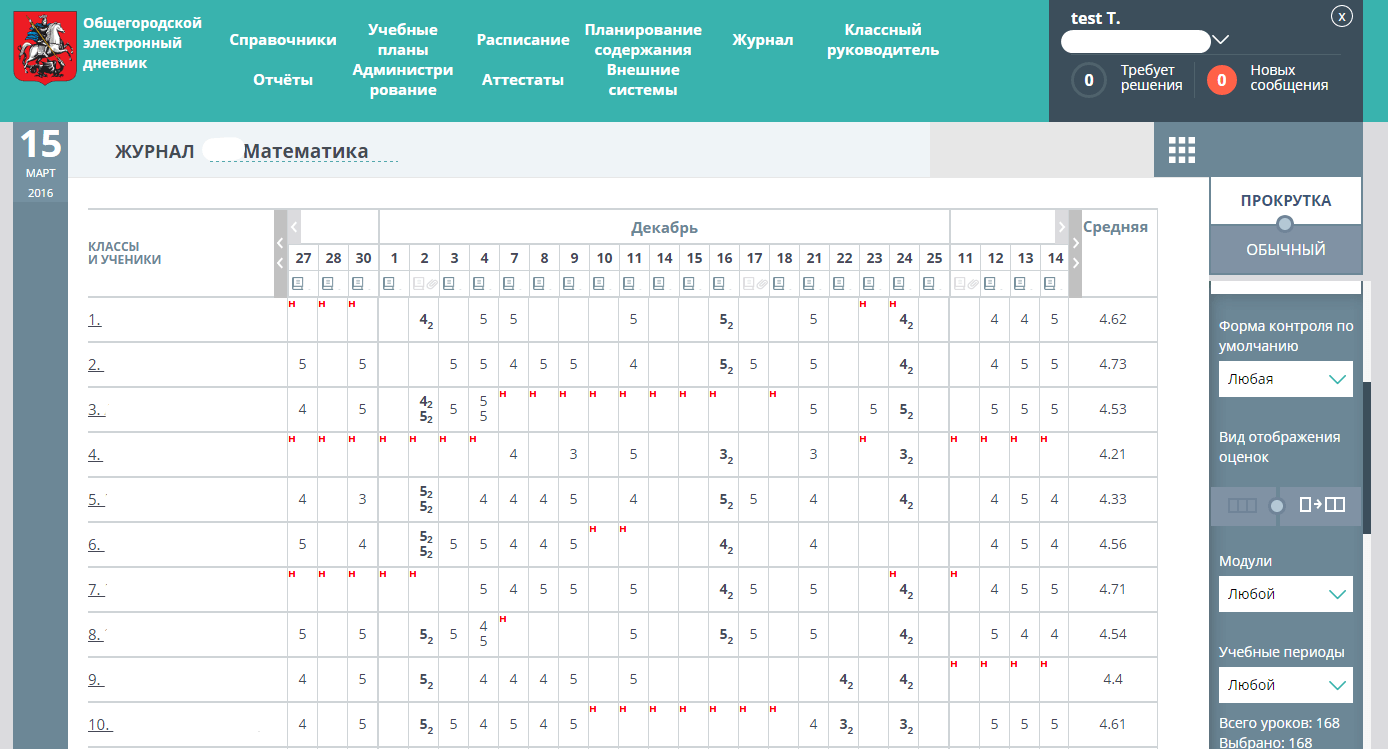Open lesson book icon under December 8

(x=539, y=284)
